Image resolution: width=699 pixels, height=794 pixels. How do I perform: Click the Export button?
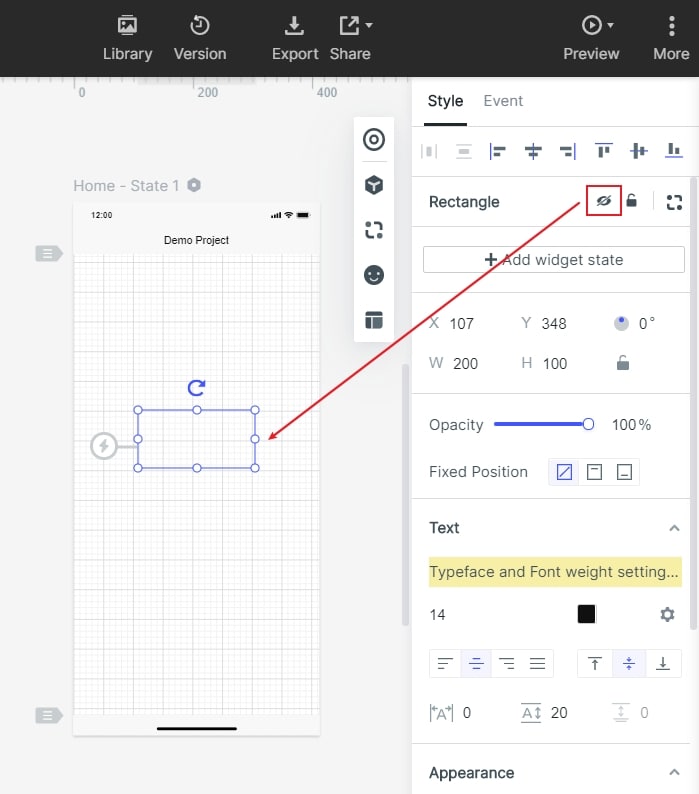(x=295, y=38)
